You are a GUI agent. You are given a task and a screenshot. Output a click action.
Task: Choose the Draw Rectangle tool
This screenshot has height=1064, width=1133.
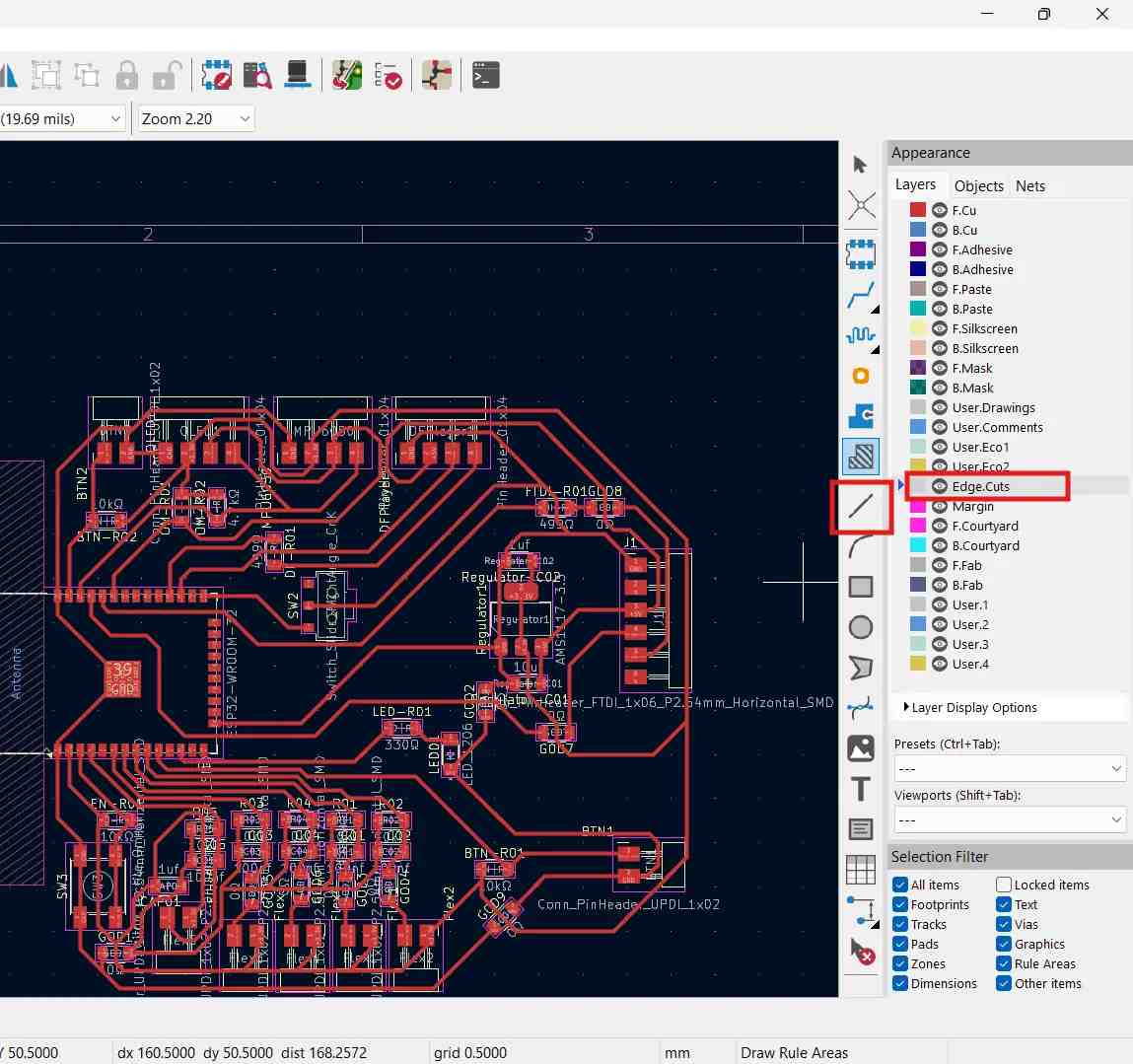(861, 587)
